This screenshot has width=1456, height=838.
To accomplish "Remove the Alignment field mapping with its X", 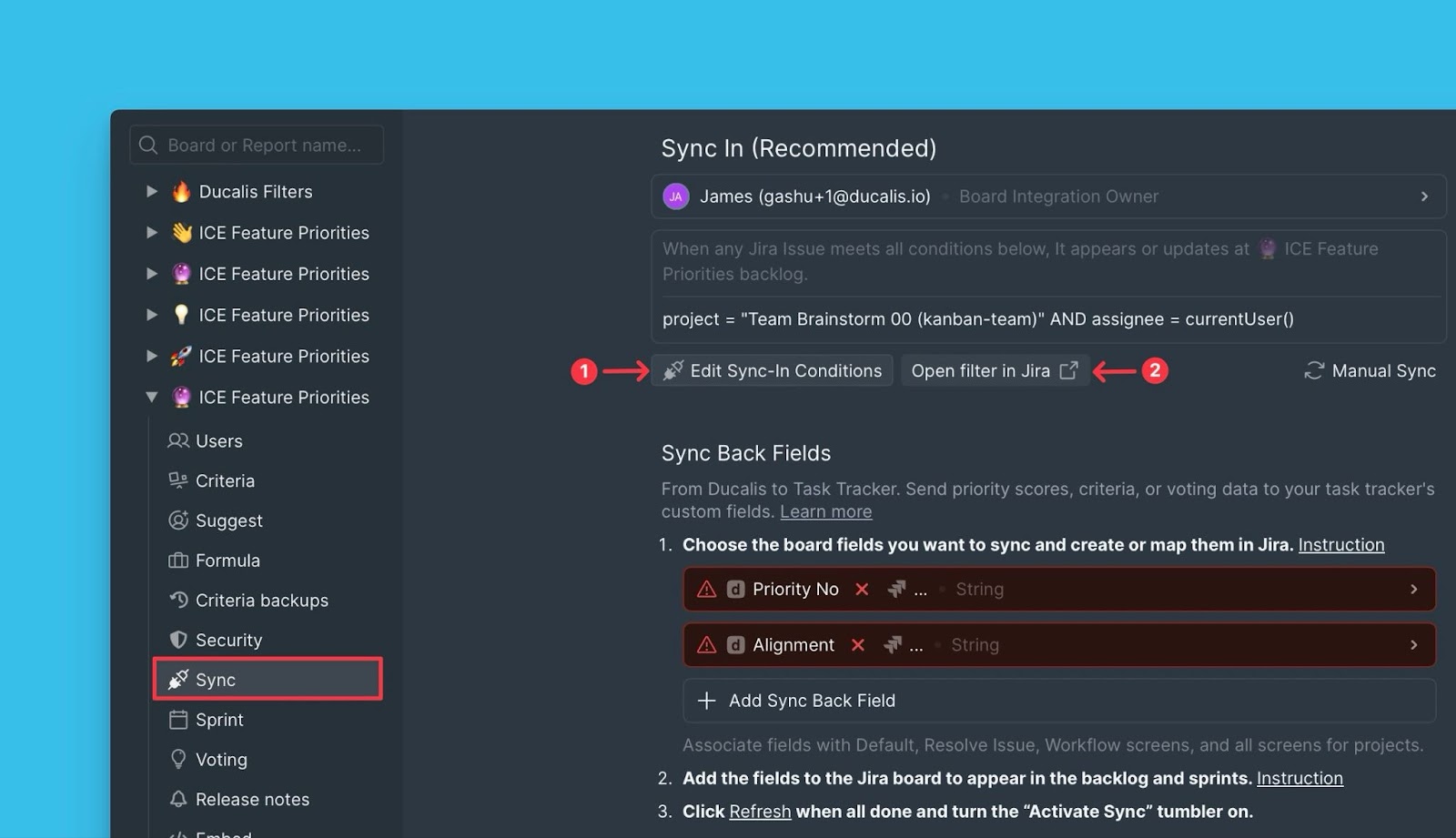I will 857,644.
